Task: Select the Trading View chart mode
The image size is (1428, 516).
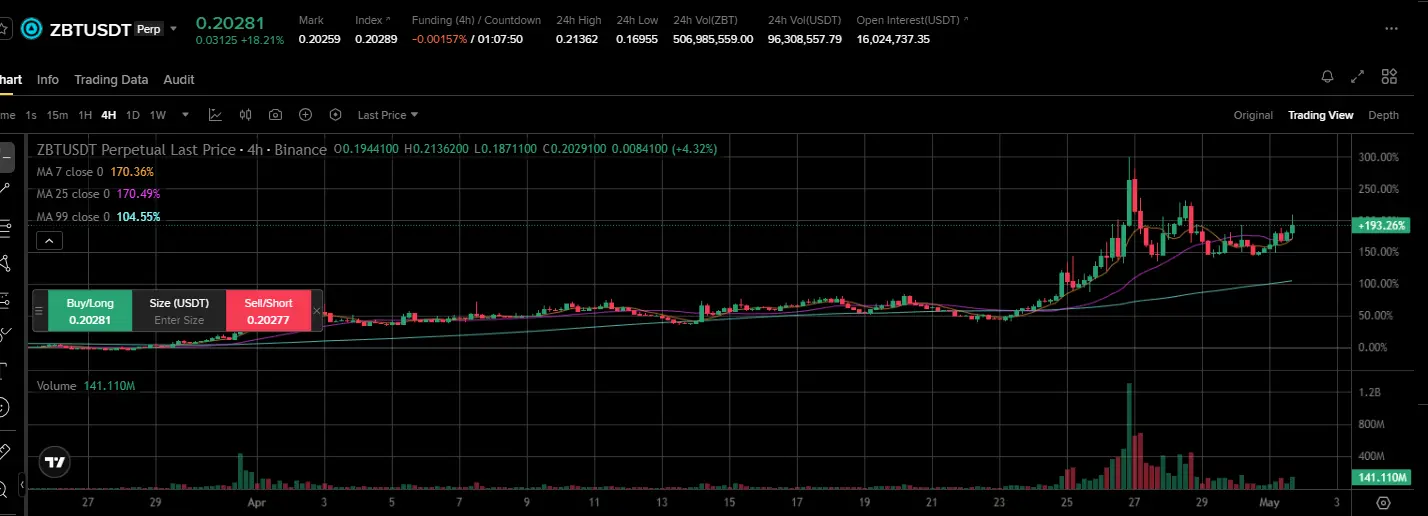Action: (1320, 115)
